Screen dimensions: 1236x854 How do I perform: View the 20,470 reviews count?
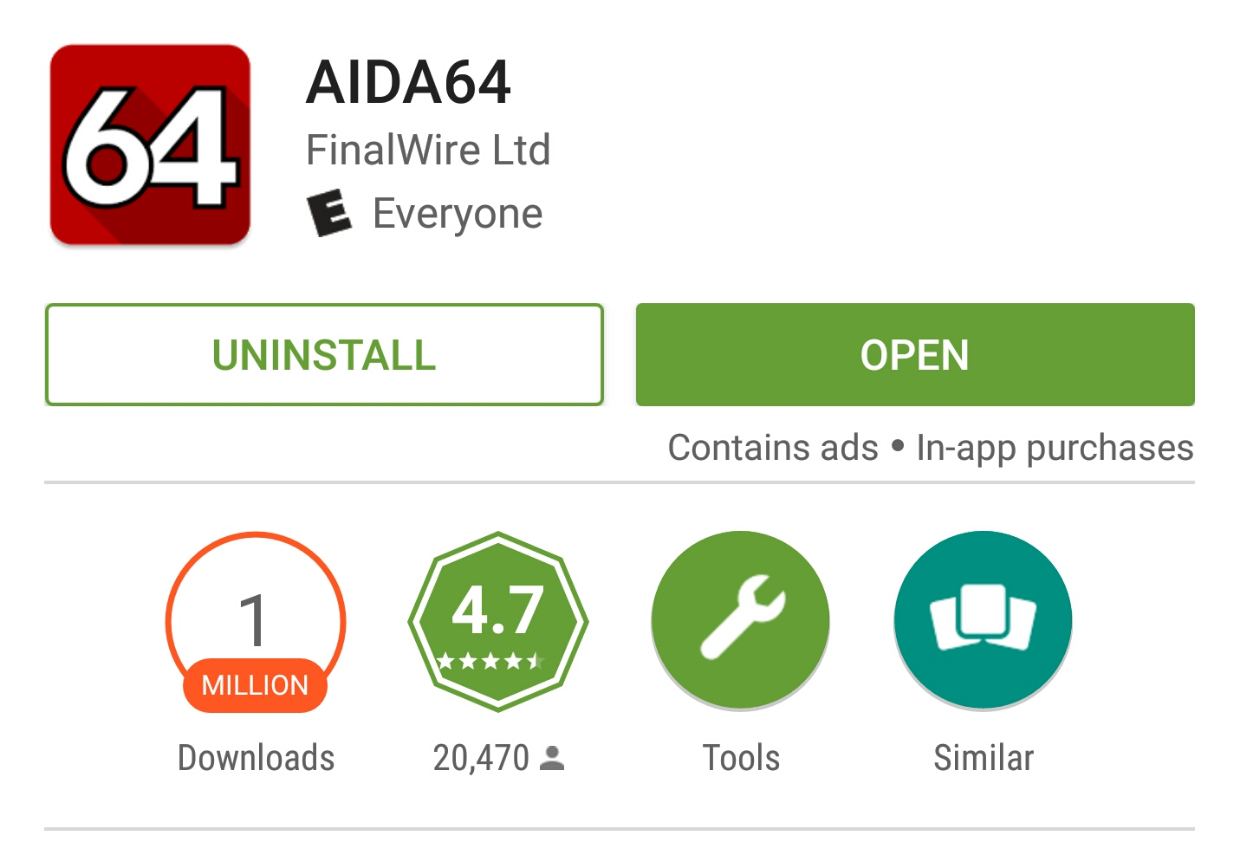tap(481, 759)
